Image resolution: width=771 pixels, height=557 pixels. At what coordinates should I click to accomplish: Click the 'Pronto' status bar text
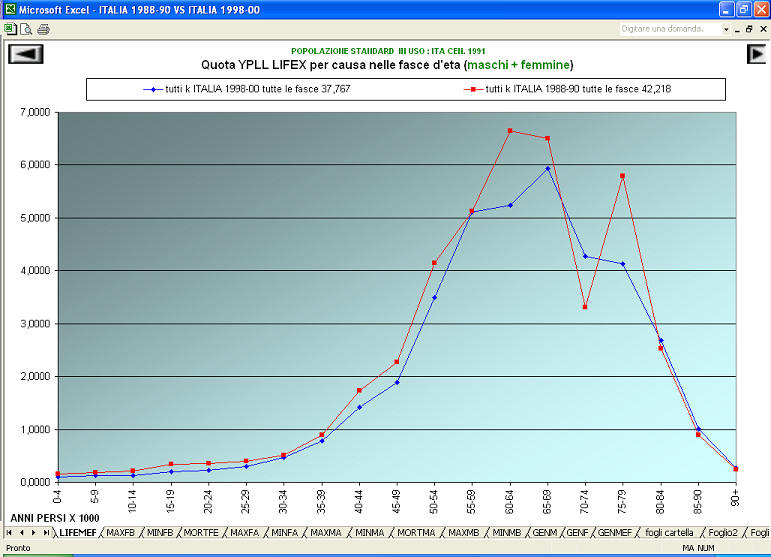(x=18, y=548)
